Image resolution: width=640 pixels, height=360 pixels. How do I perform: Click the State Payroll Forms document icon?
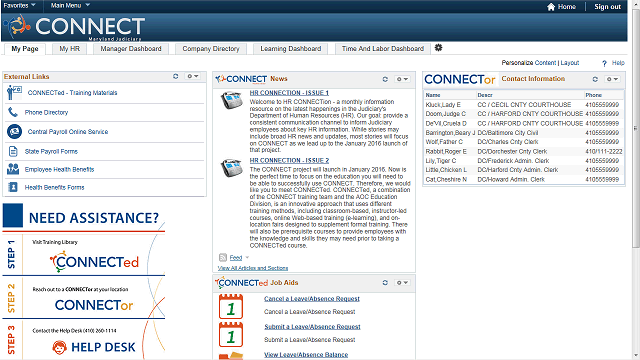[13, 151]
